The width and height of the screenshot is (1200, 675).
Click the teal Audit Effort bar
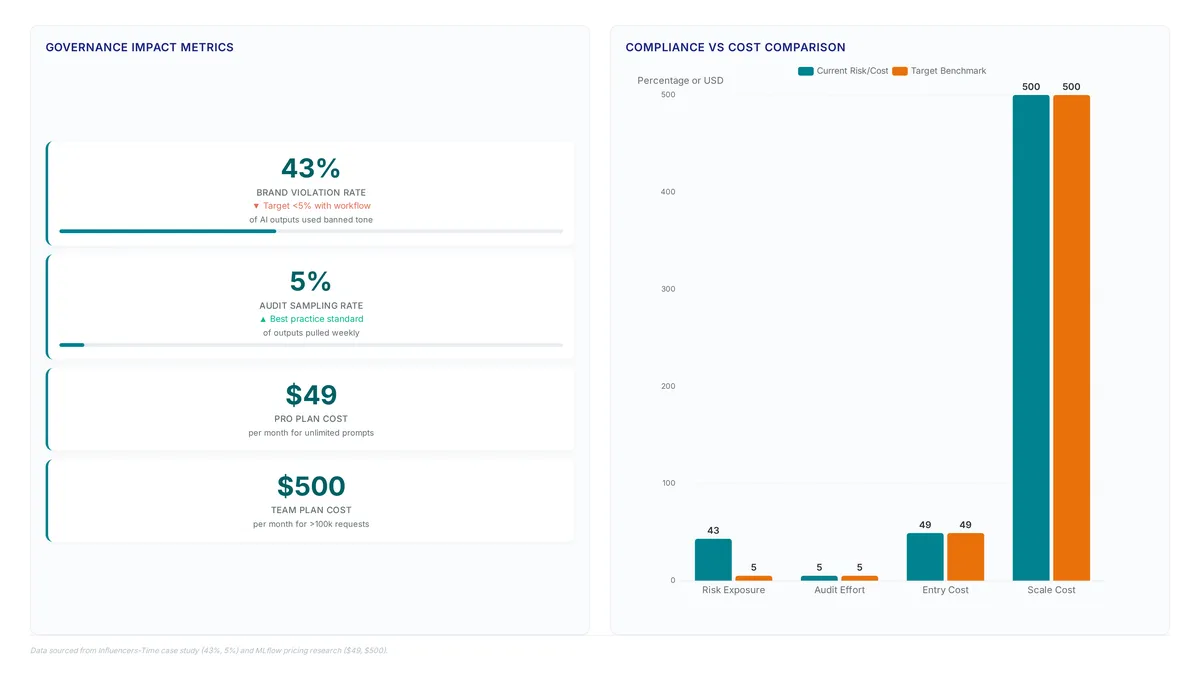[819, 578]
